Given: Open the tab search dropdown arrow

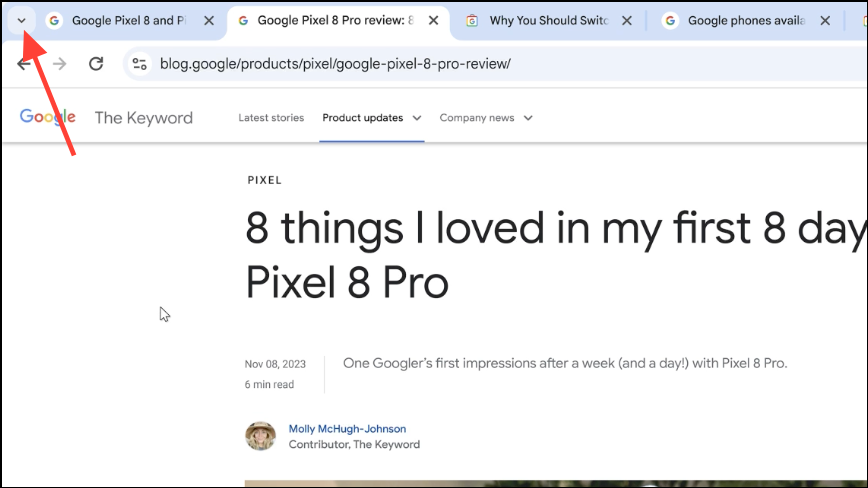Looking at the screenshot, I should 22,21.
